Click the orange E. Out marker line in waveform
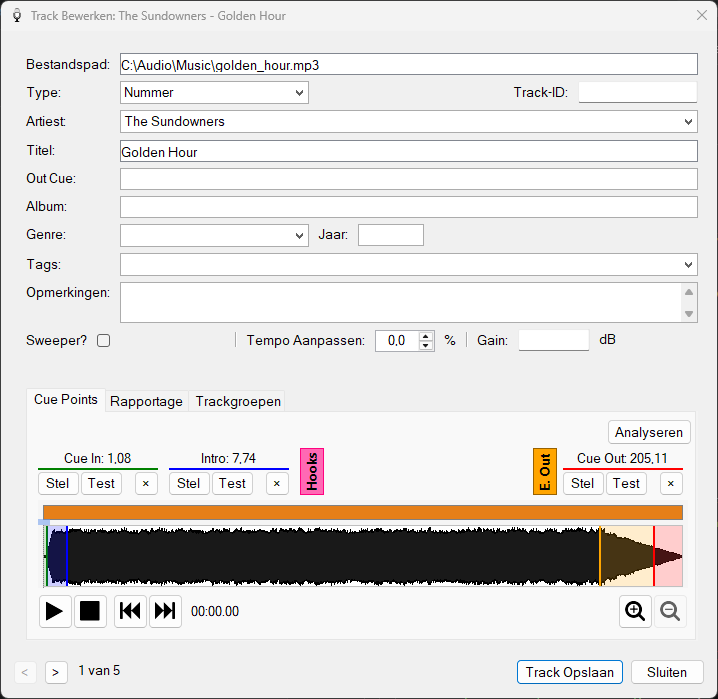718x699 pixels. pos(600,556)
